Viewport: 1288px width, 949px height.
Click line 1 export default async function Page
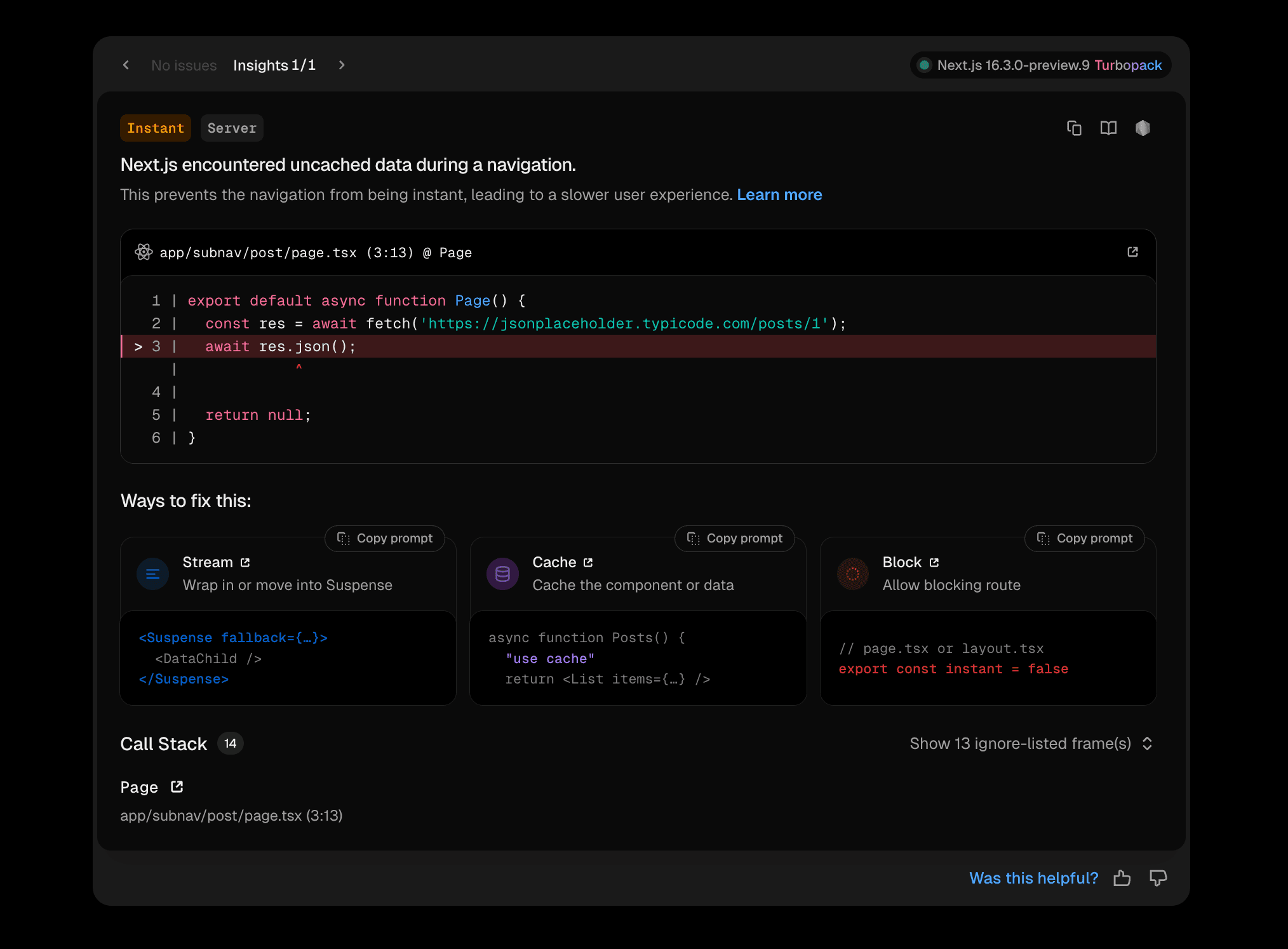356,300
